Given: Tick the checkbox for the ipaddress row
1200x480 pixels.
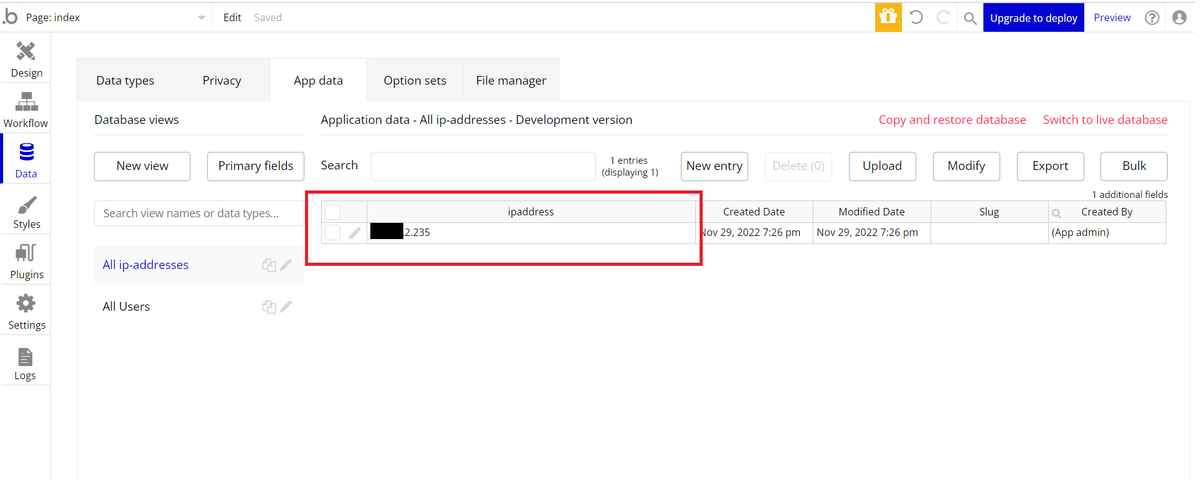Looking at the screenshot, I should click(x=333, y=233).
